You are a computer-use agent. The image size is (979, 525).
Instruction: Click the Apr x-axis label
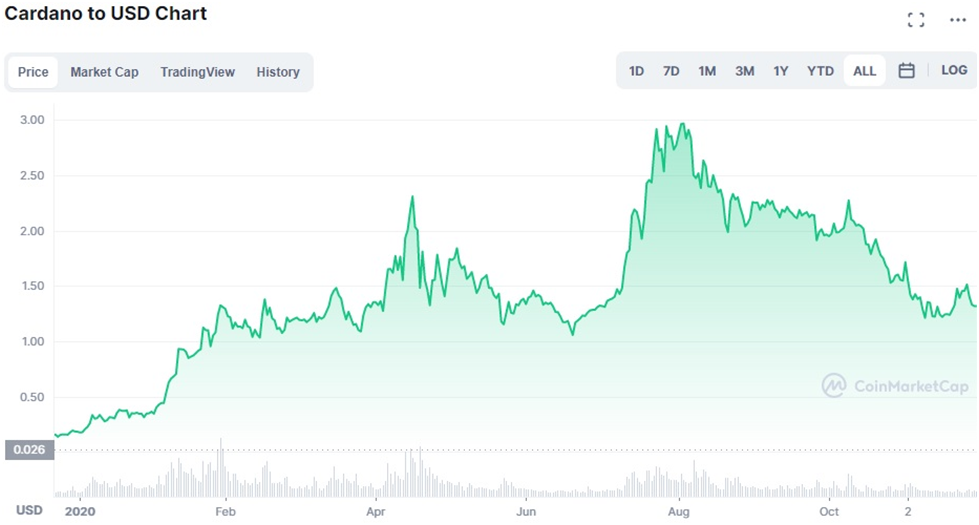tap(375, 512)
